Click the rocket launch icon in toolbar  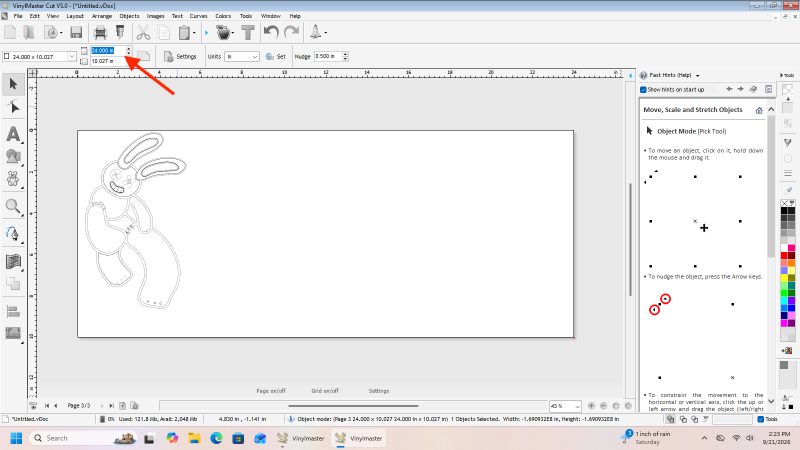tap(316, 32)
